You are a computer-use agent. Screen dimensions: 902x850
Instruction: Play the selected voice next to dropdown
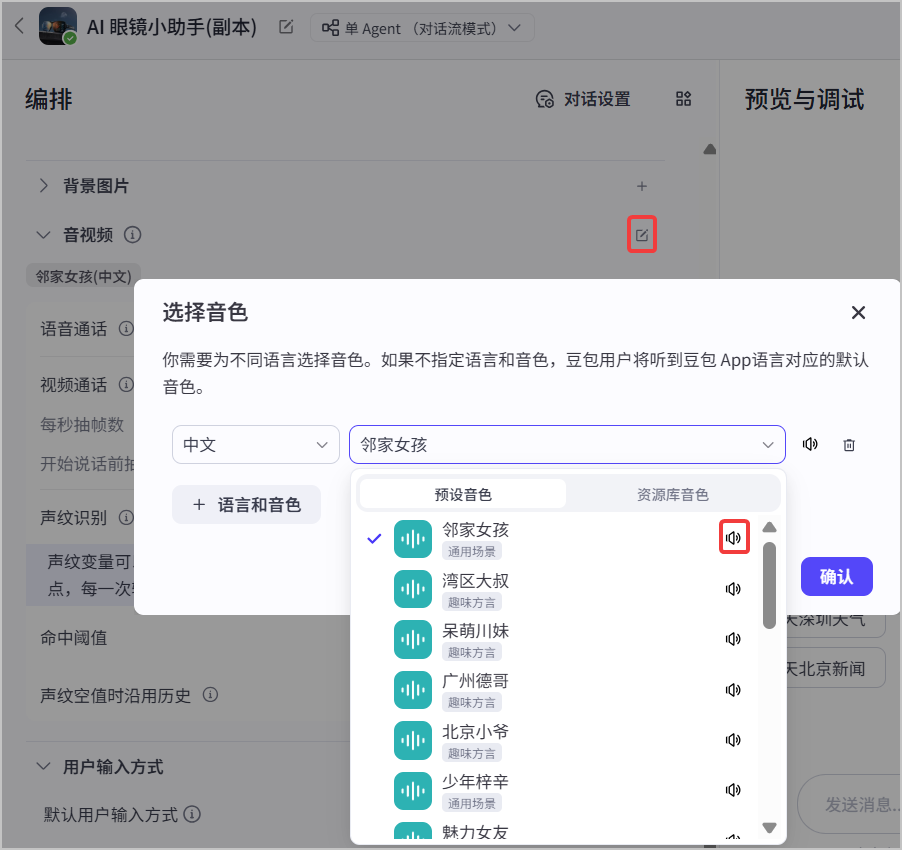pos(810,445)
